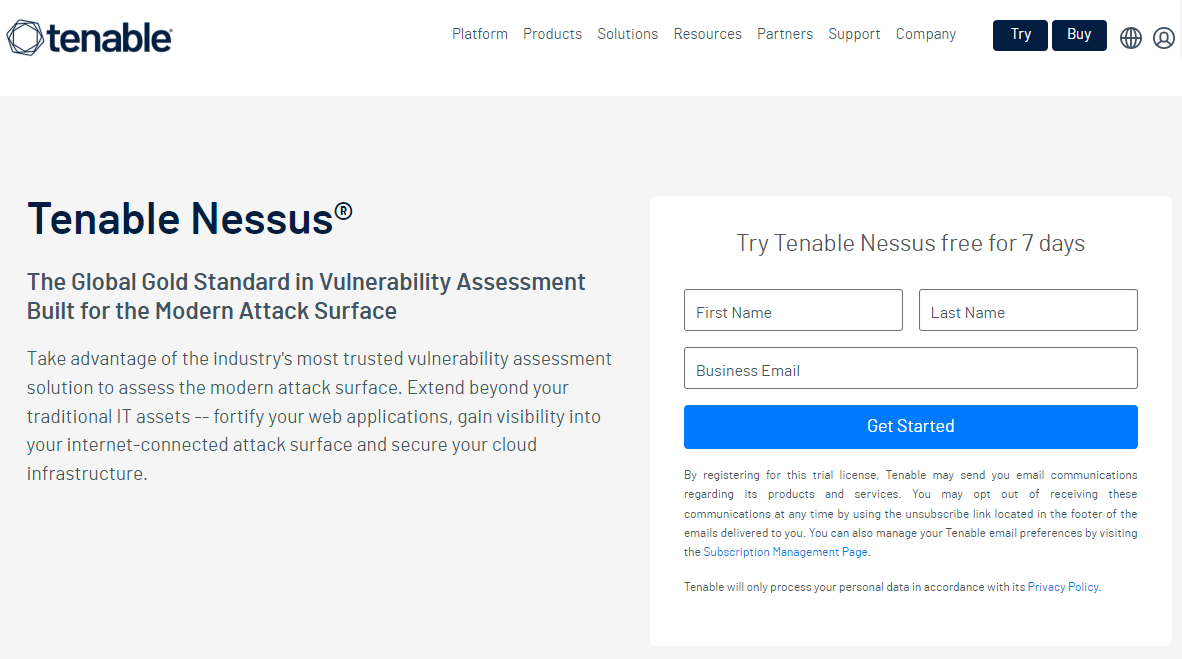Open the Subscription Management Page link
This screenshot has width=1182, height=659.
tap(785, 551)
